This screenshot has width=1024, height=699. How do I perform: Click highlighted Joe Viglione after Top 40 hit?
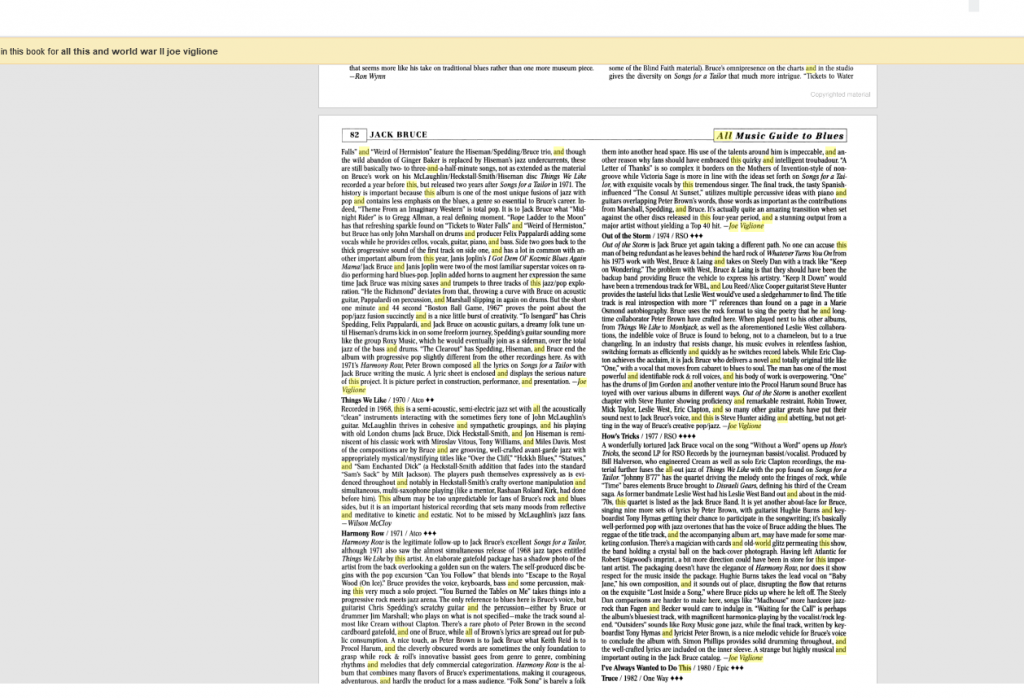(x=746, y=226)
